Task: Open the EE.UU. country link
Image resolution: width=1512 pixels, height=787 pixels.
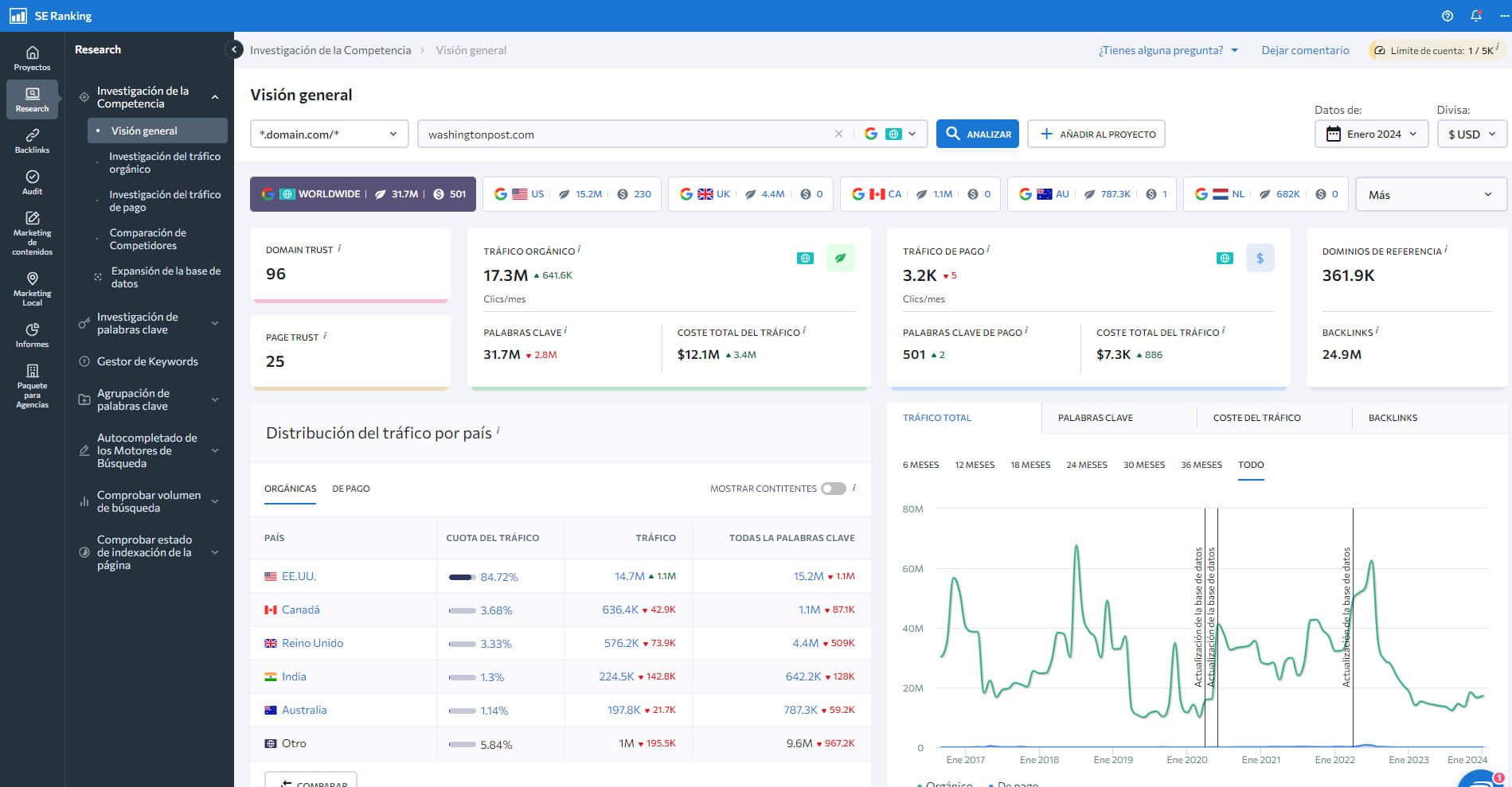Action: pyautogui.click(x=299, y=576)
